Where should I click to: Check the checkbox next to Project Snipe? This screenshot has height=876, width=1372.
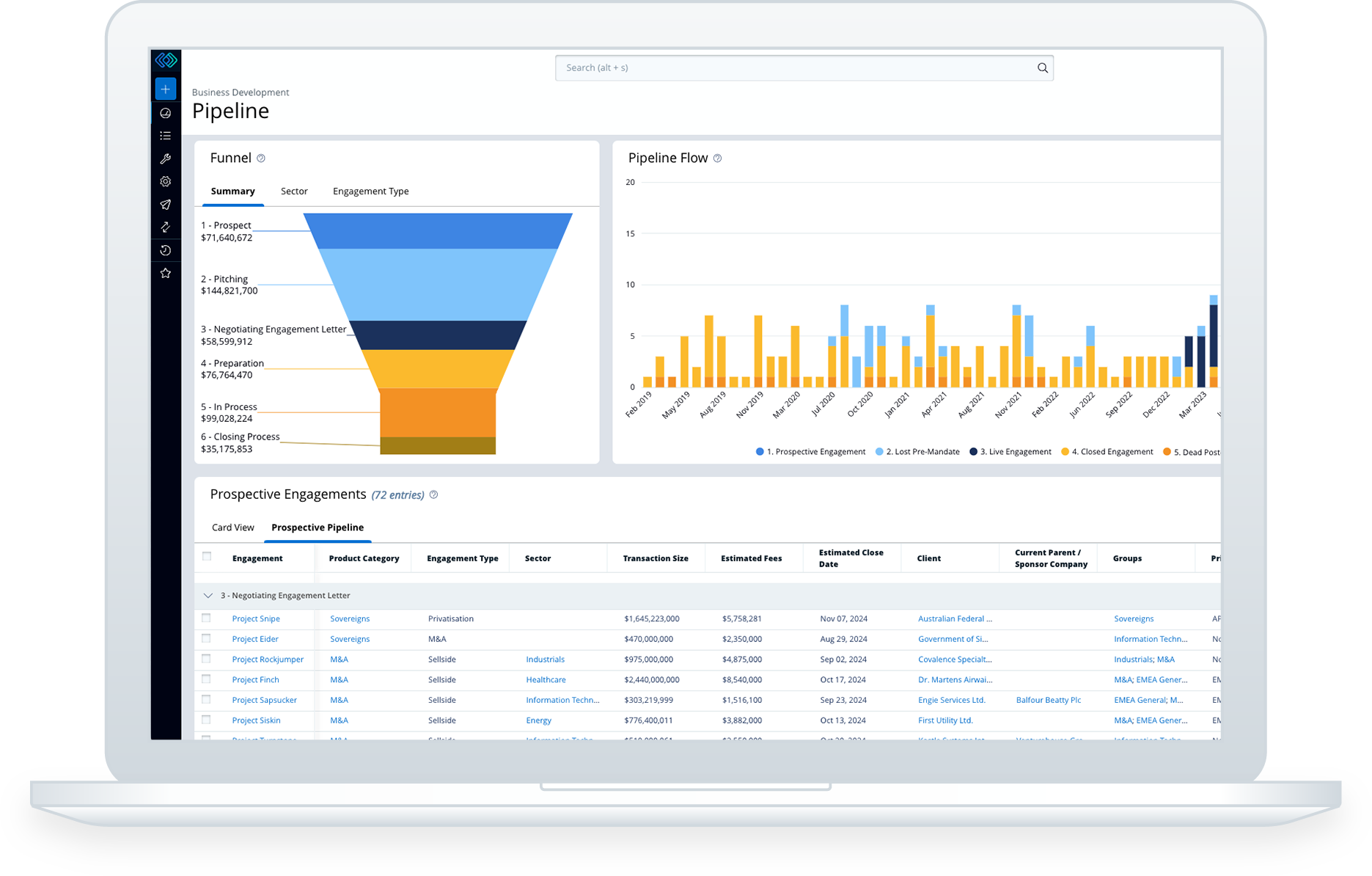(x=207, y=618)
